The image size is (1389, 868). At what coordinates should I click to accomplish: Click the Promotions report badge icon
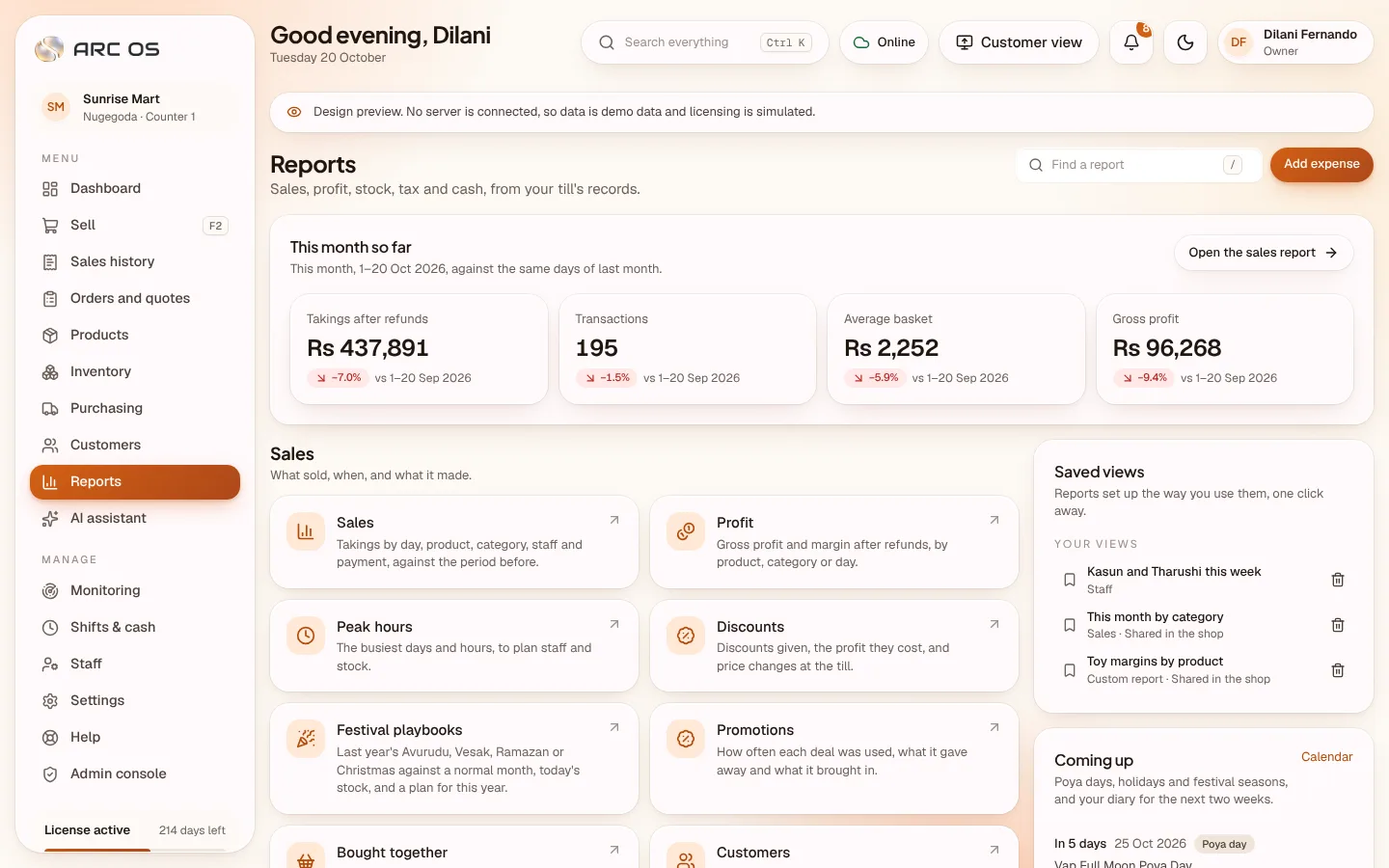686,739
